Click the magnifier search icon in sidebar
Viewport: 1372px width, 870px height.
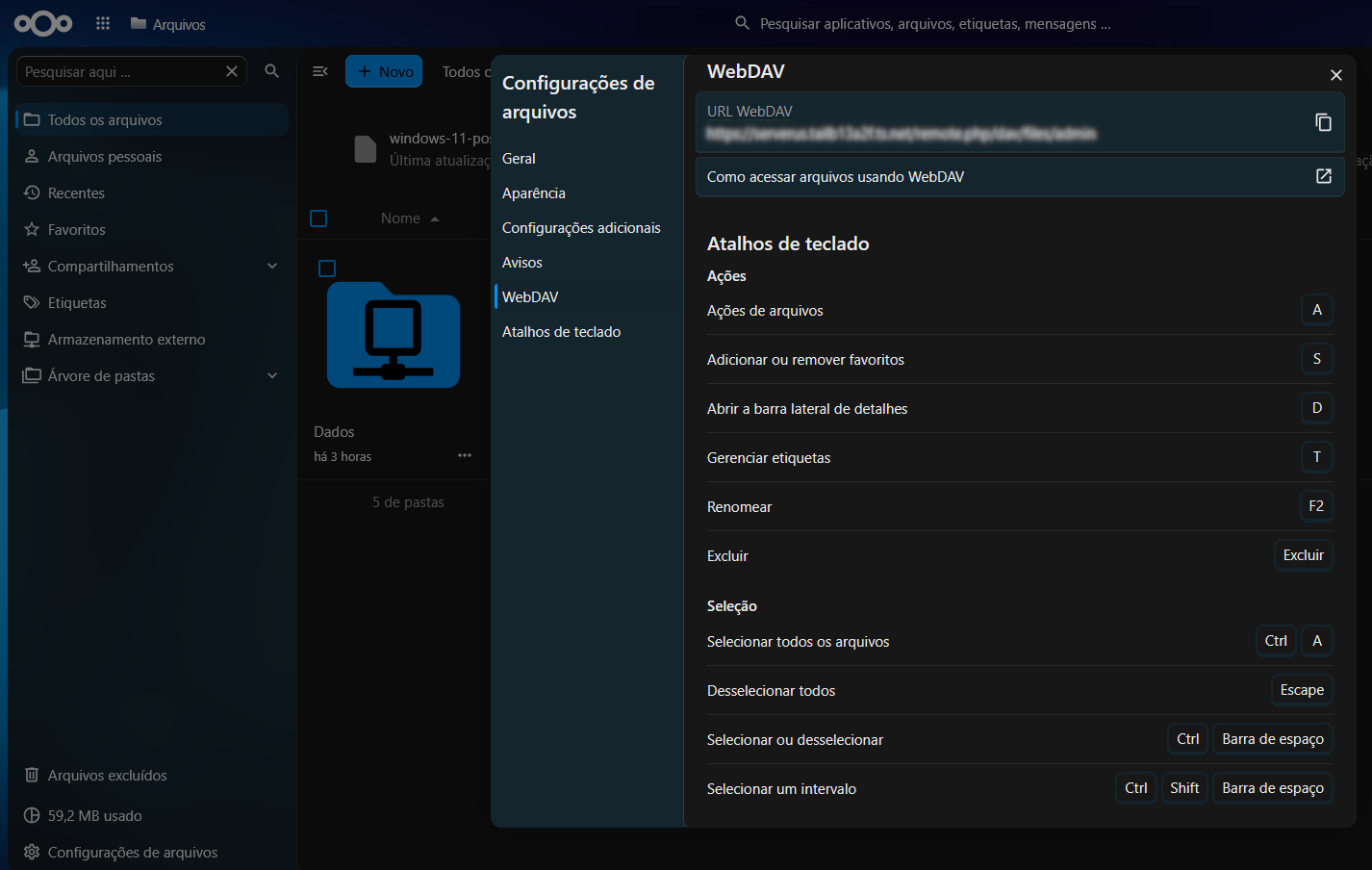tap(272, 71)
